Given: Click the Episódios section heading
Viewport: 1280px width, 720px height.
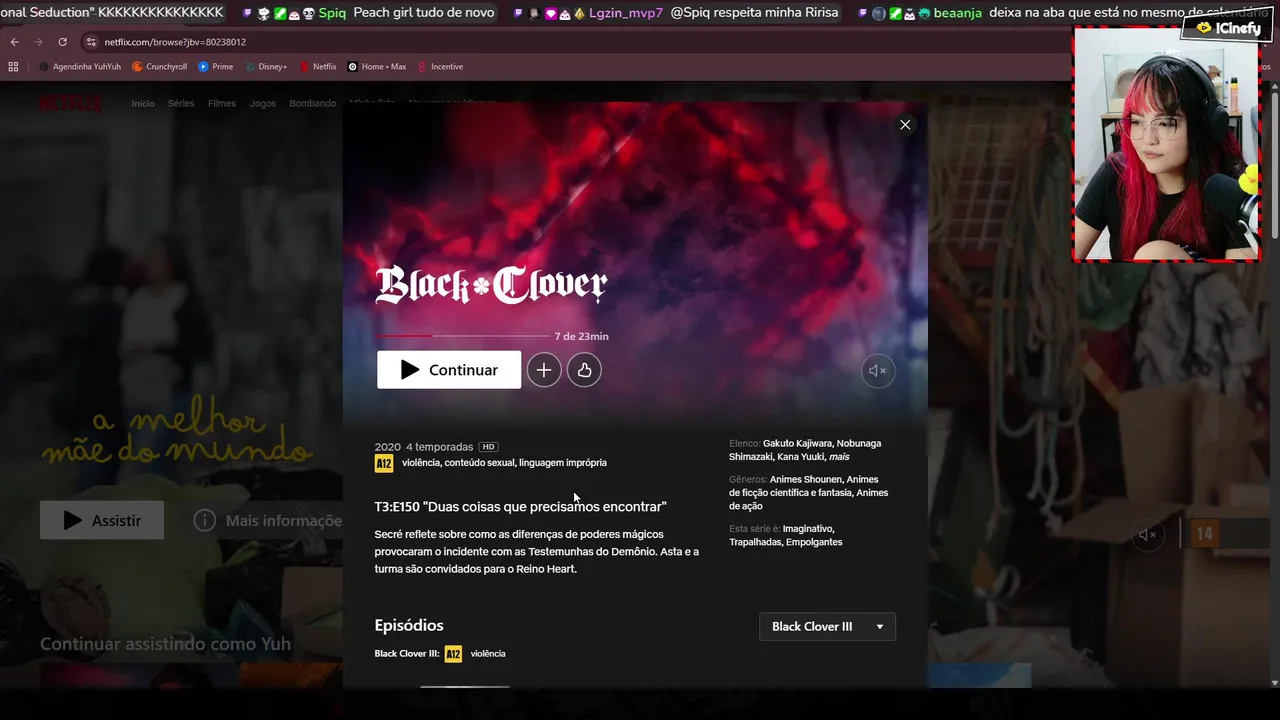Looking at the screenshot, I should (x=409, y=625).
